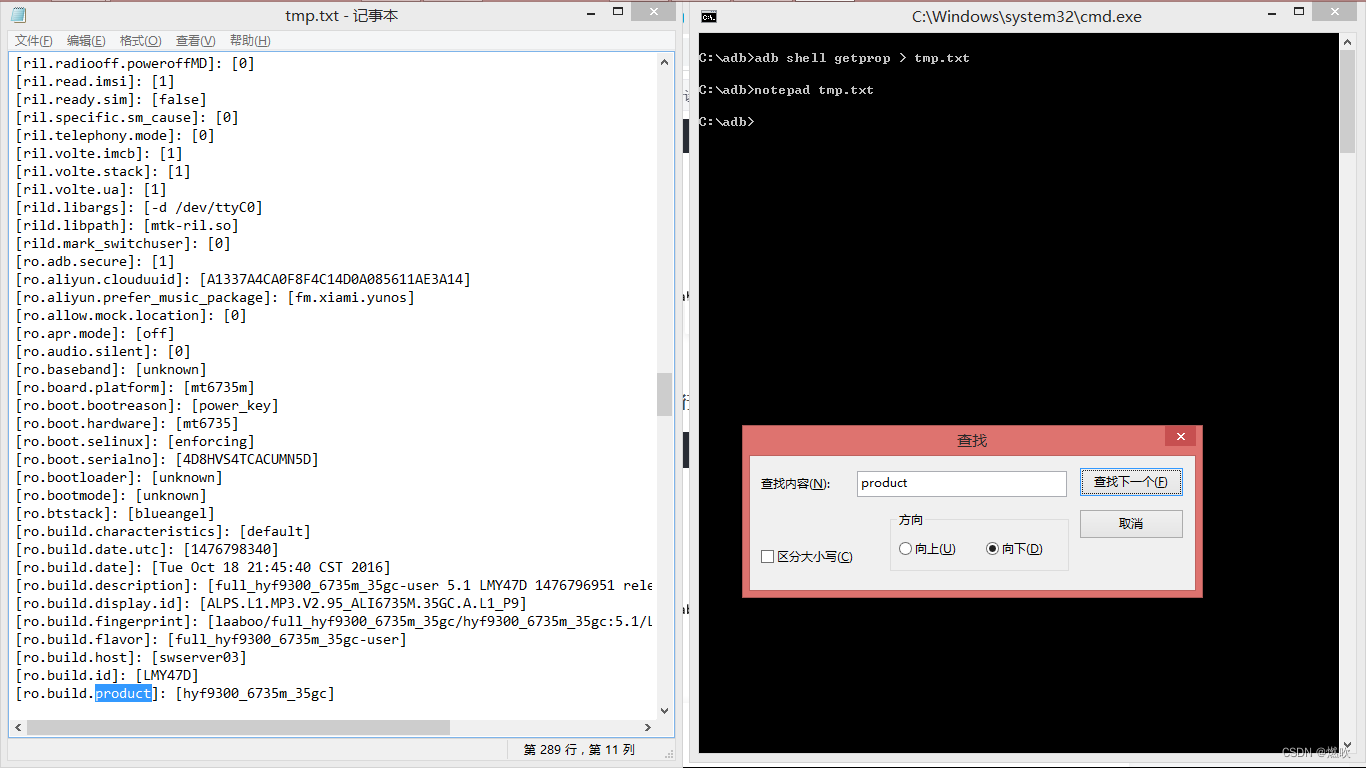The height and width of the screenshot is (768, 1366).
Task: Click cmd window vertical scrollbar thumb
Action: (1347, 101)
